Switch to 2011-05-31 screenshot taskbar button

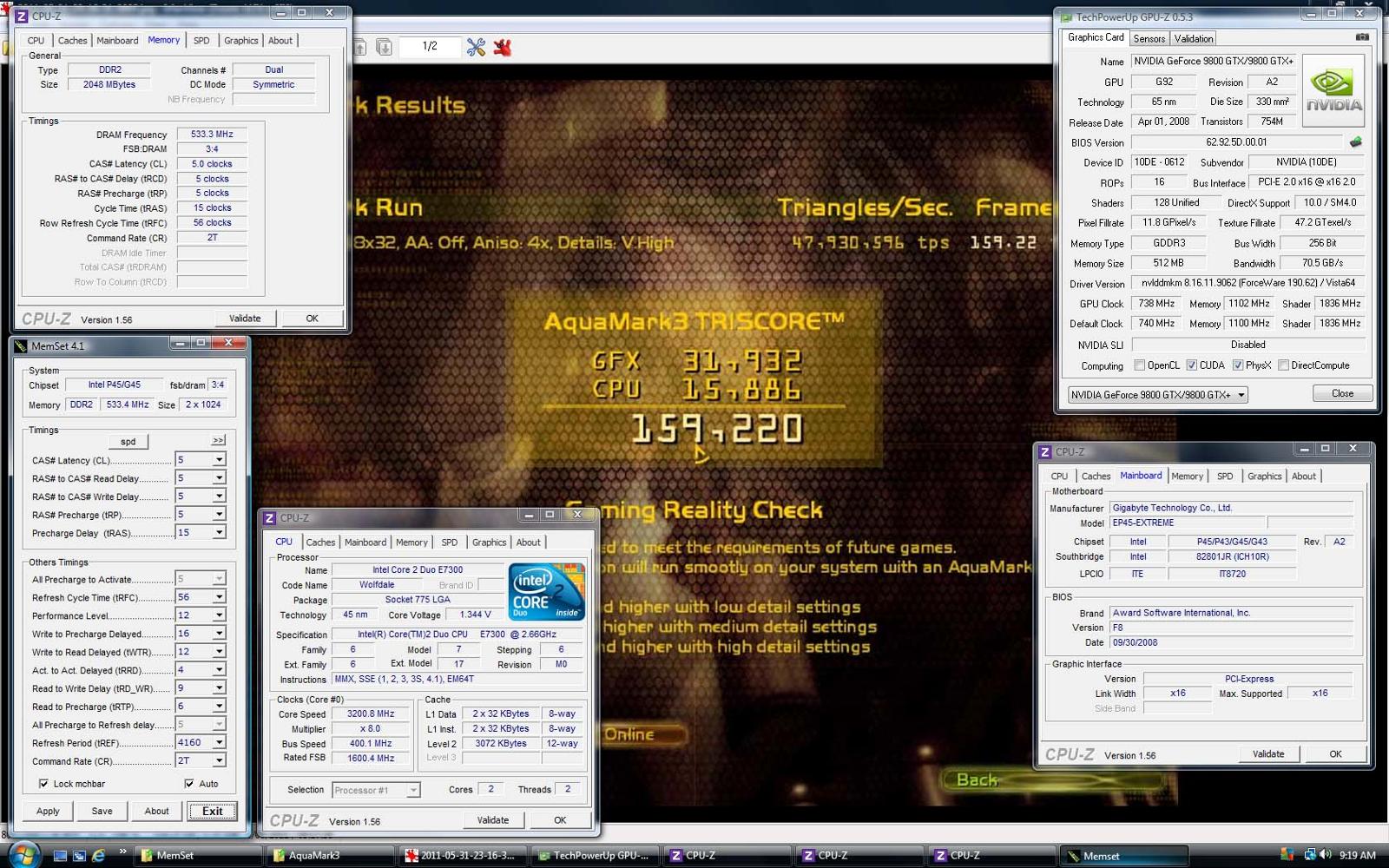point(463,856)
